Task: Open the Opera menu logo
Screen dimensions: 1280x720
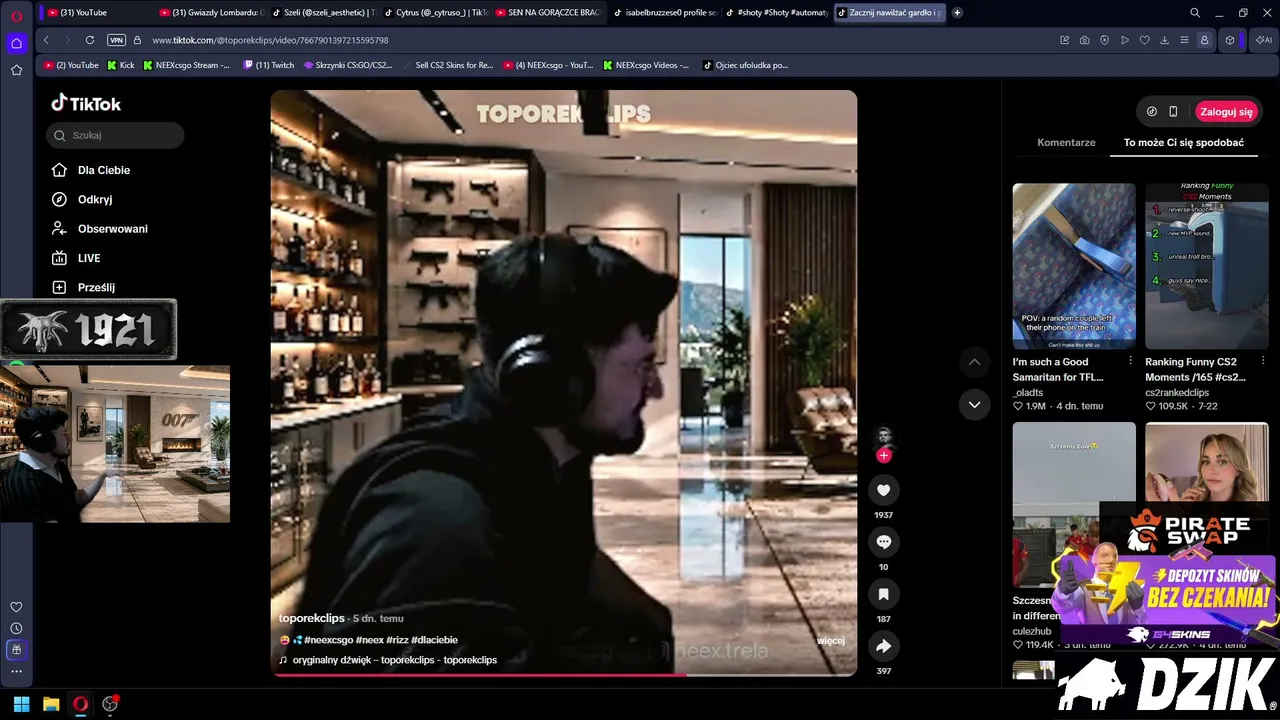Action: tap(16, 16)
